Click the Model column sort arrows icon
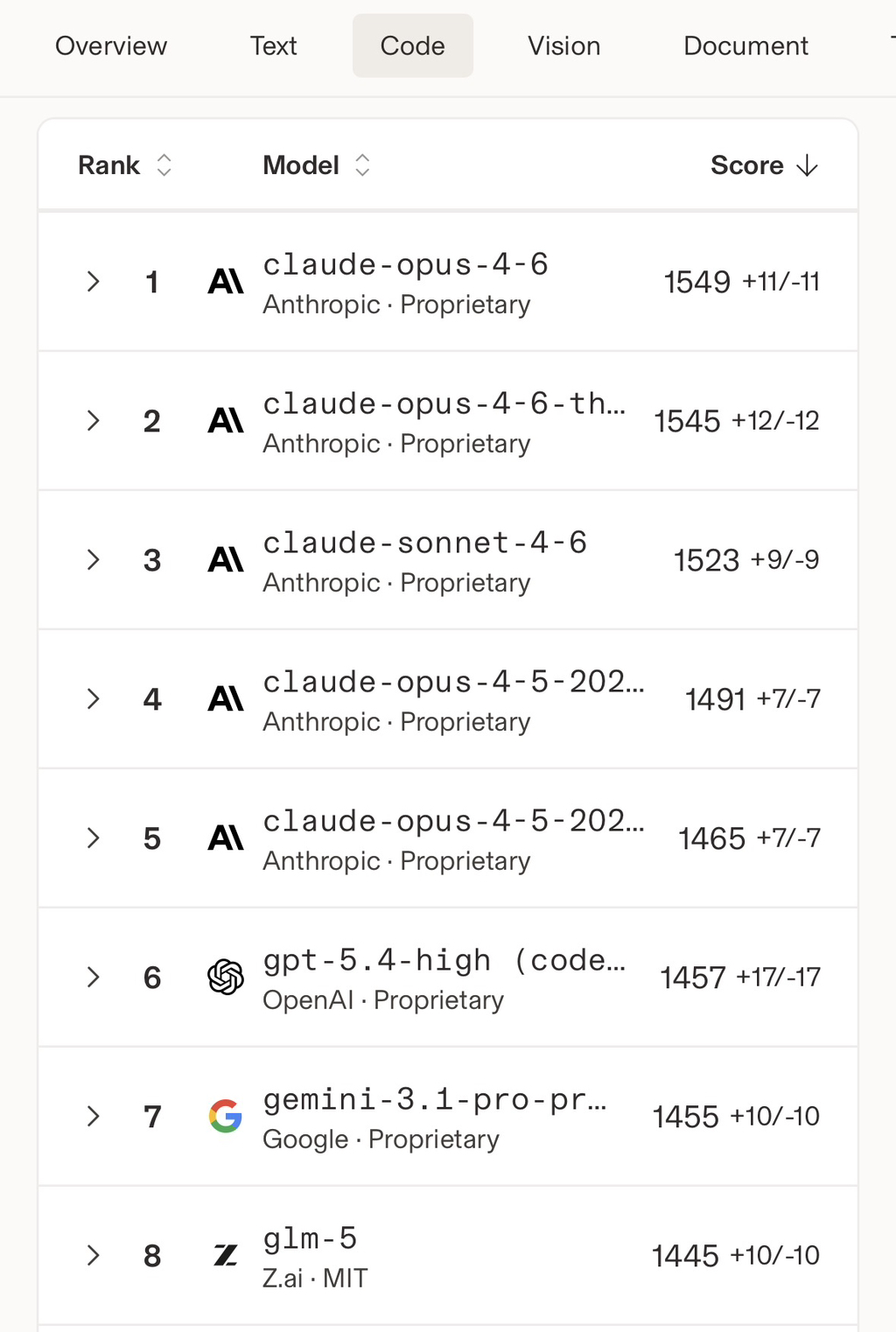Image resolution: width=896 pixels, height=1332 pixels. pos(362,165)
